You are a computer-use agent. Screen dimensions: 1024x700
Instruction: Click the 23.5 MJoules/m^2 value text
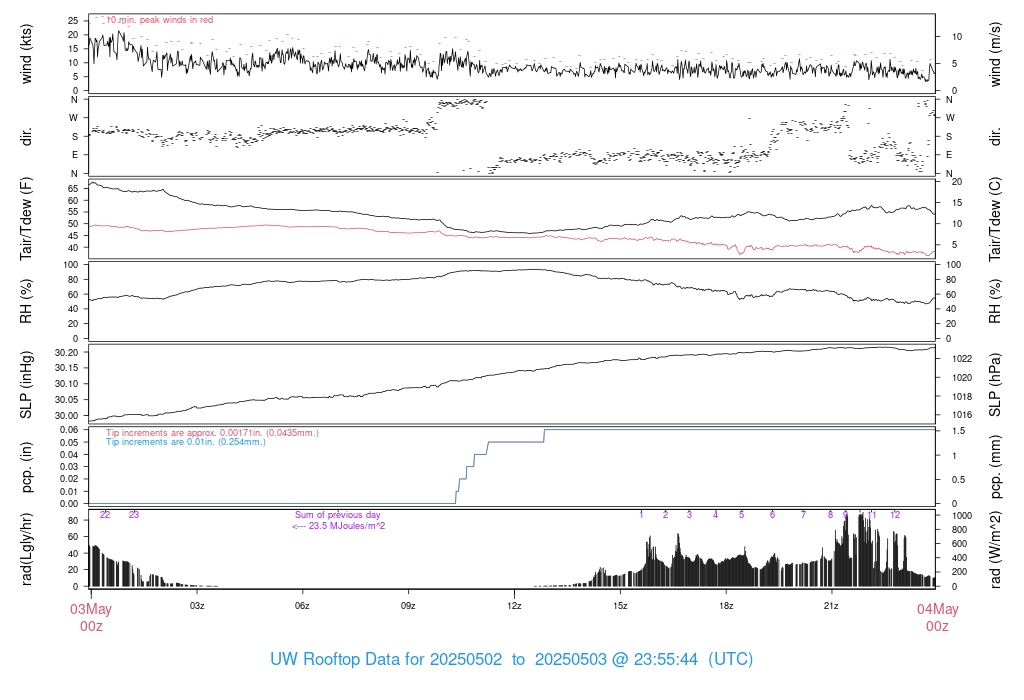(x=338, y=526)
